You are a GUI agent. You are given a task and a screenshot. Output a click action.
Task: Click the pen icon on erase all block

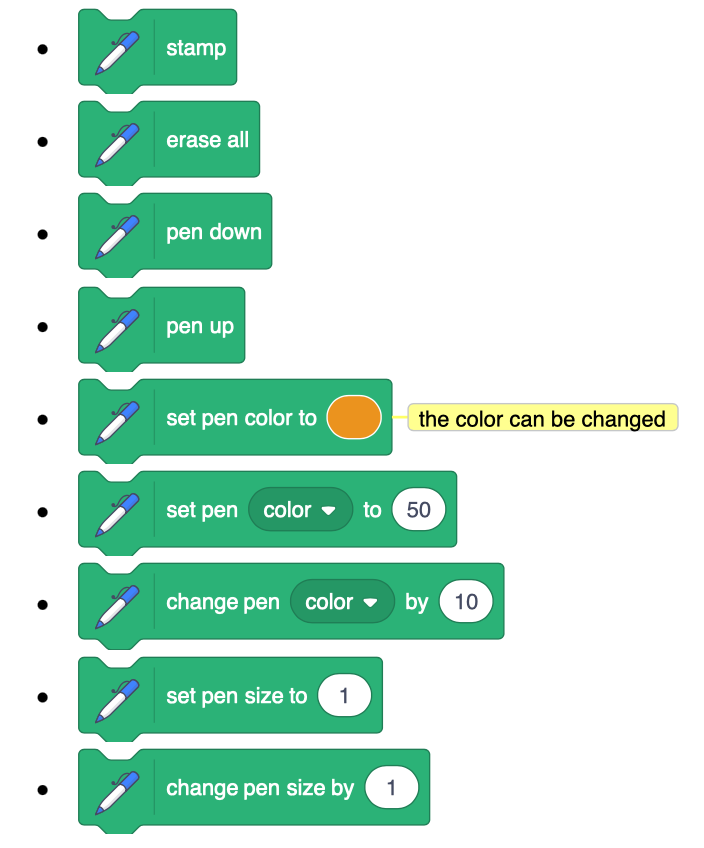tap(117, 144)
